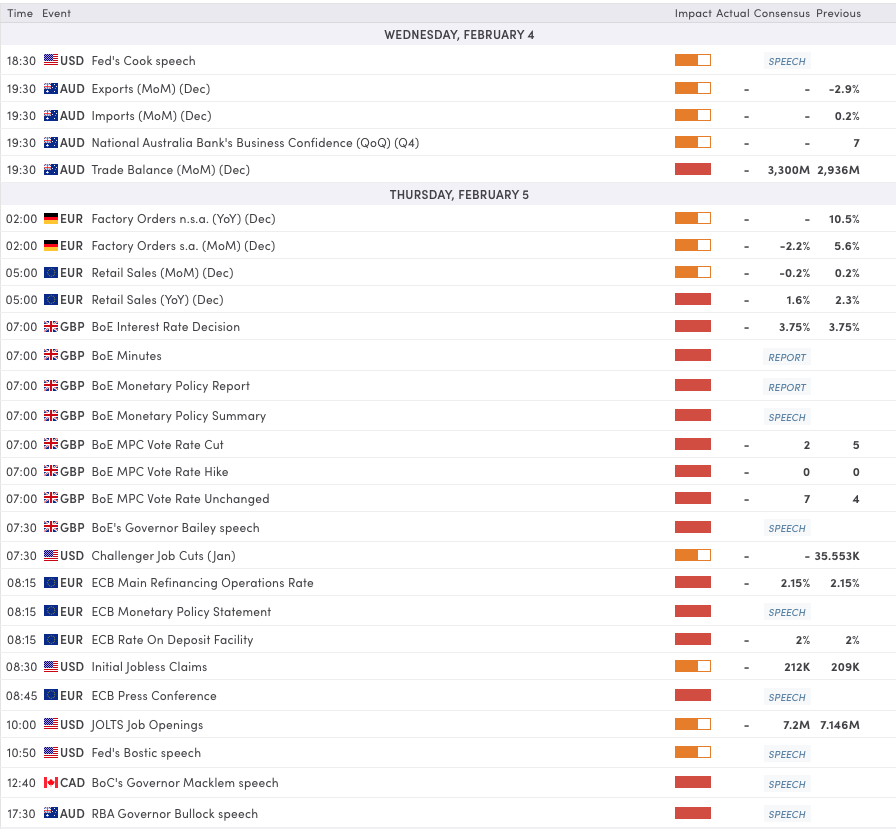Click the Canadian flag beside BoC's Governor Macklem speech
The height and width of the screenshot is (829, 896).
tap(51, 782)
